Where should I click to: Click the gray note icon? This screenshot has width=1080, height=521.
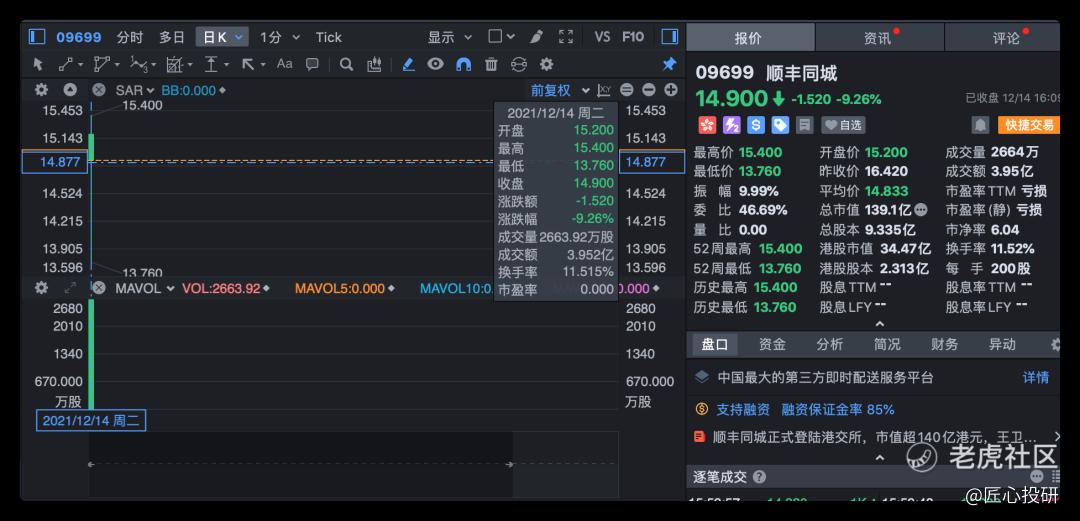tap(804, 125)
